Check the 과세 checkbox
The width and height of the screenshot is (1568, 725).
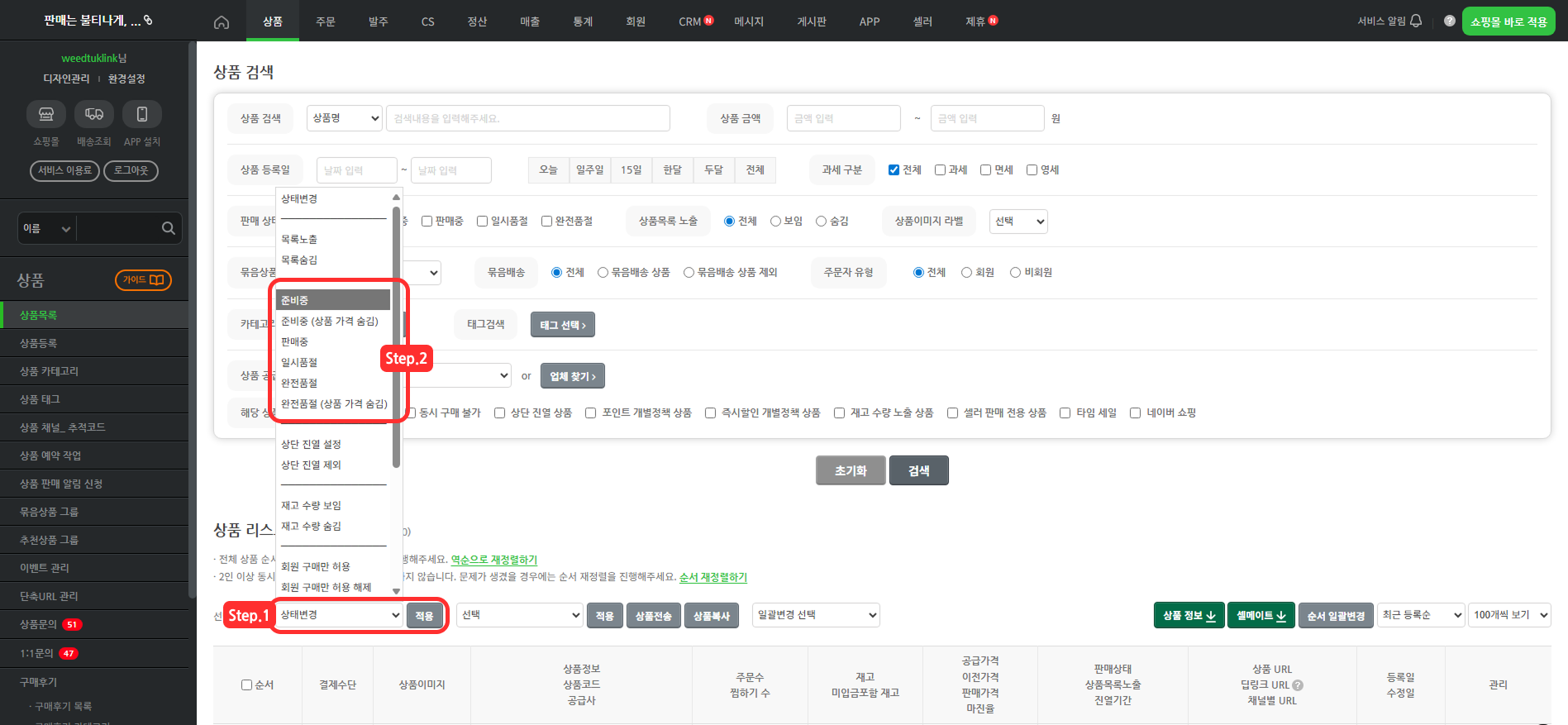(940, 170)
